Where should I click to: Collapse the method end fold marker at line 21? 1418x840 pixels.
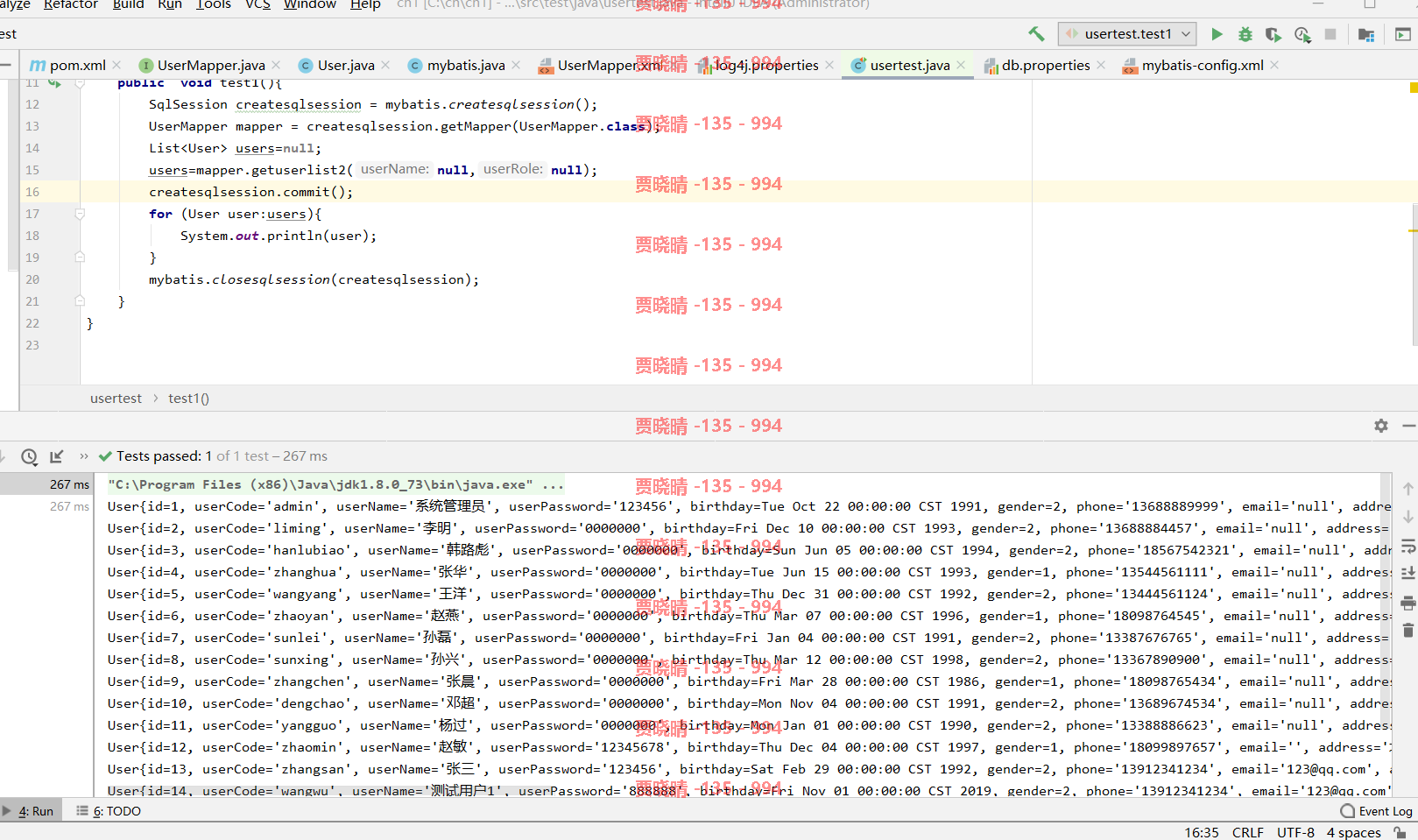pos(80,301)
